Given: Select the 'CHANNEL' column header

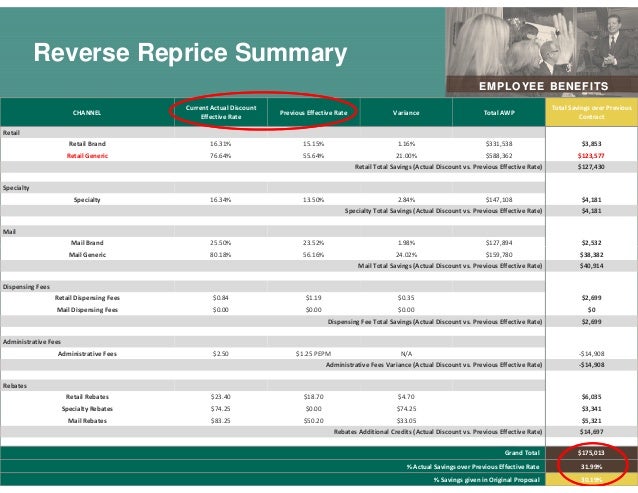Looking at the screenshot, I should [x=87, y=113].
